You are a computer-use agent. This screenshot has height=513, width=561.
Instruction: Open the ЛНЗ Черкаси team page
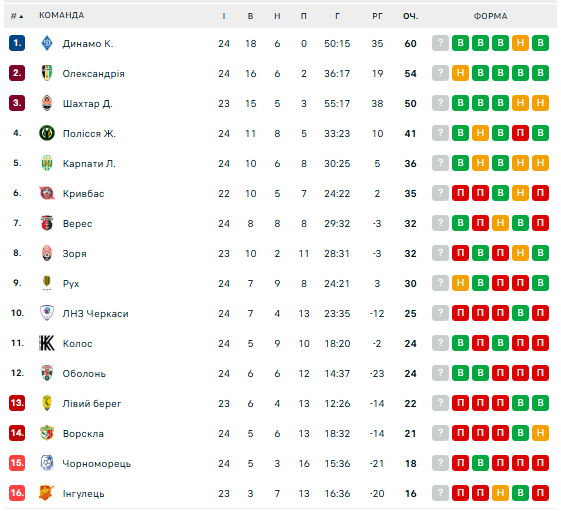tap(96, 313)
